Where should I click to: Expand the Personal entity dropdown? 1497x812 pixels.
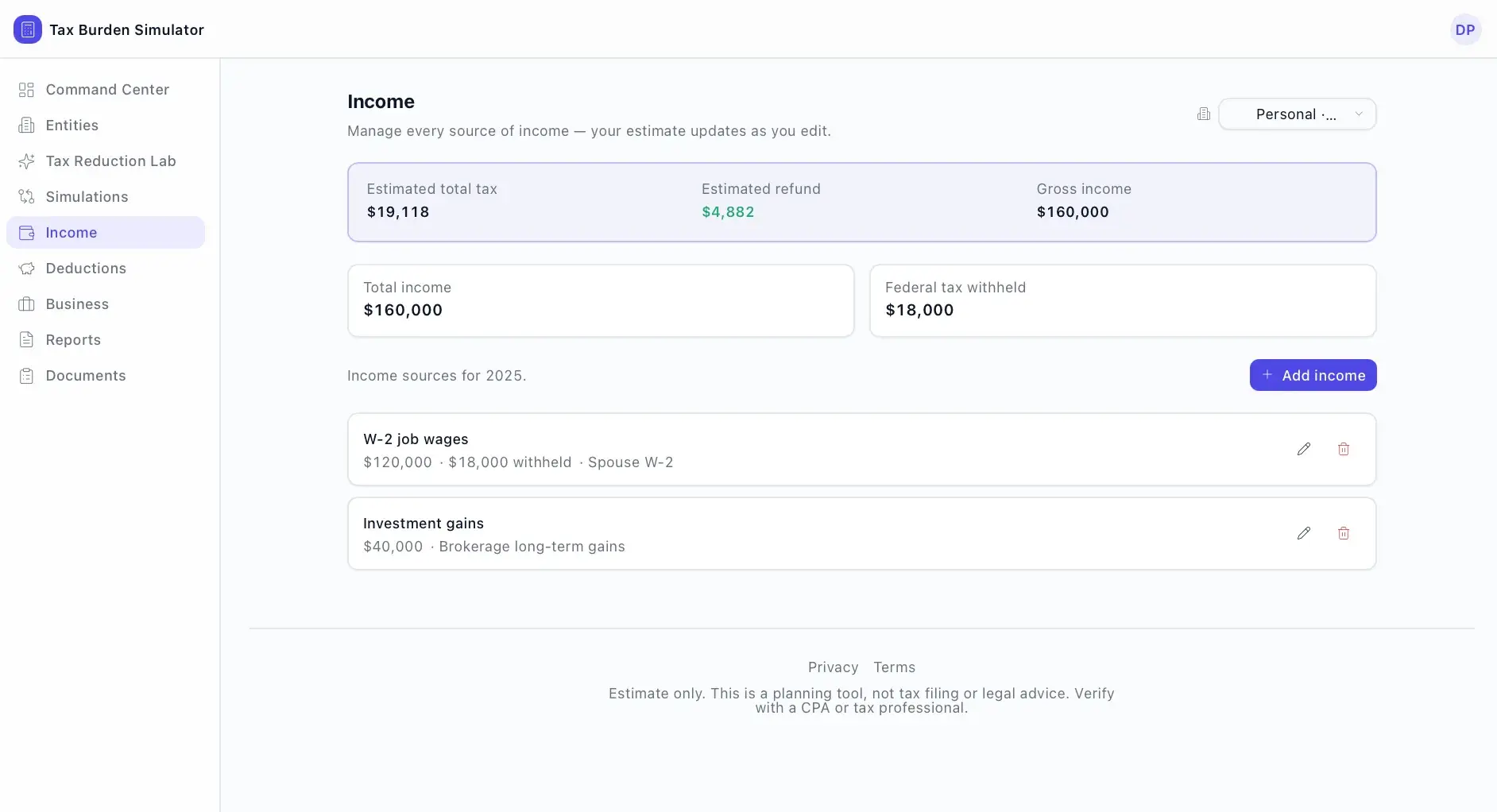pyautogui.click(x=1297, y=114)
